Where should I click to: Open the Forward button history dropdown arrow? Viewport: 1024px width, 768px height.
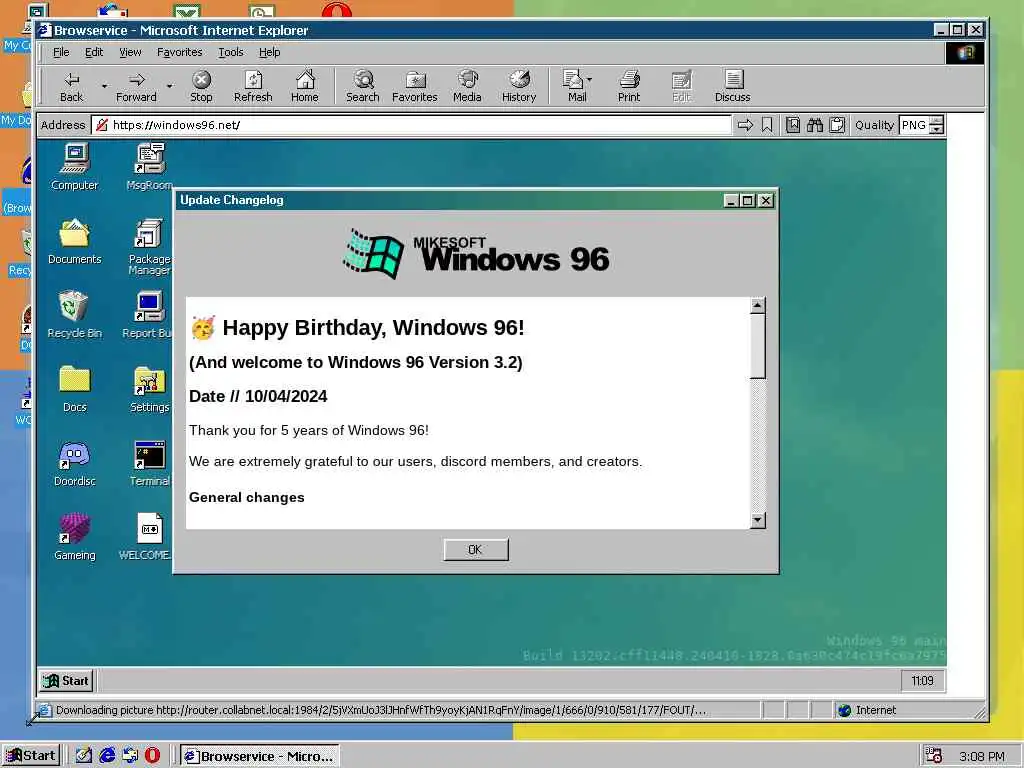169,86
